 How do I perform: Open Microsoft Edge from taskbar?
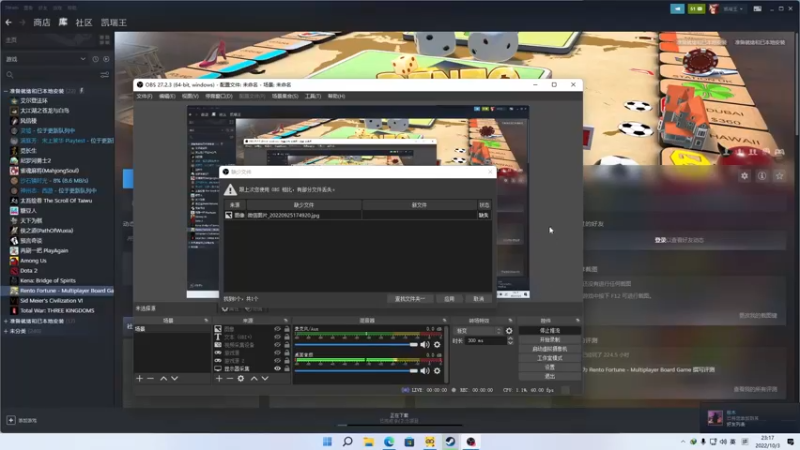click(389, 441)
